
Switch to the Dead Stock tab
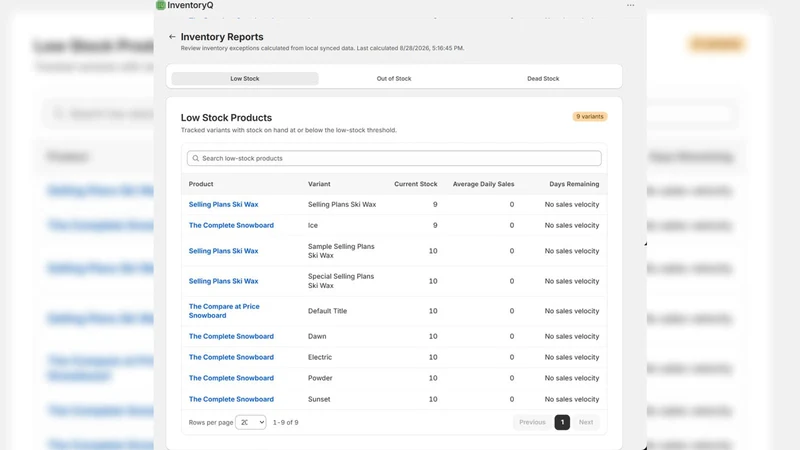(543, 79)
